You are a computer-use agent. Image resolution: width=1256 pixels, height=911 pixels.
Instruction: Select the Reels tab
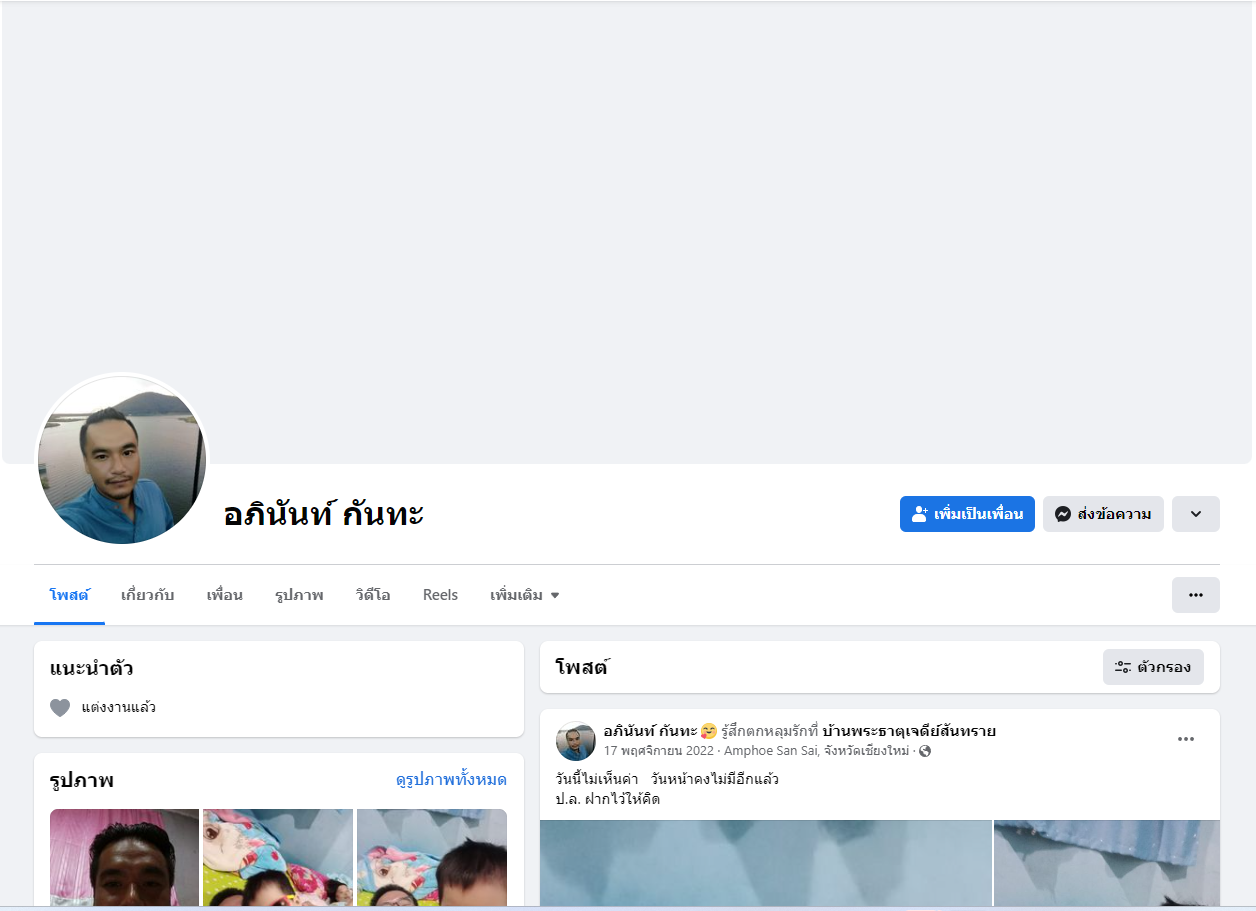point(440,595)
